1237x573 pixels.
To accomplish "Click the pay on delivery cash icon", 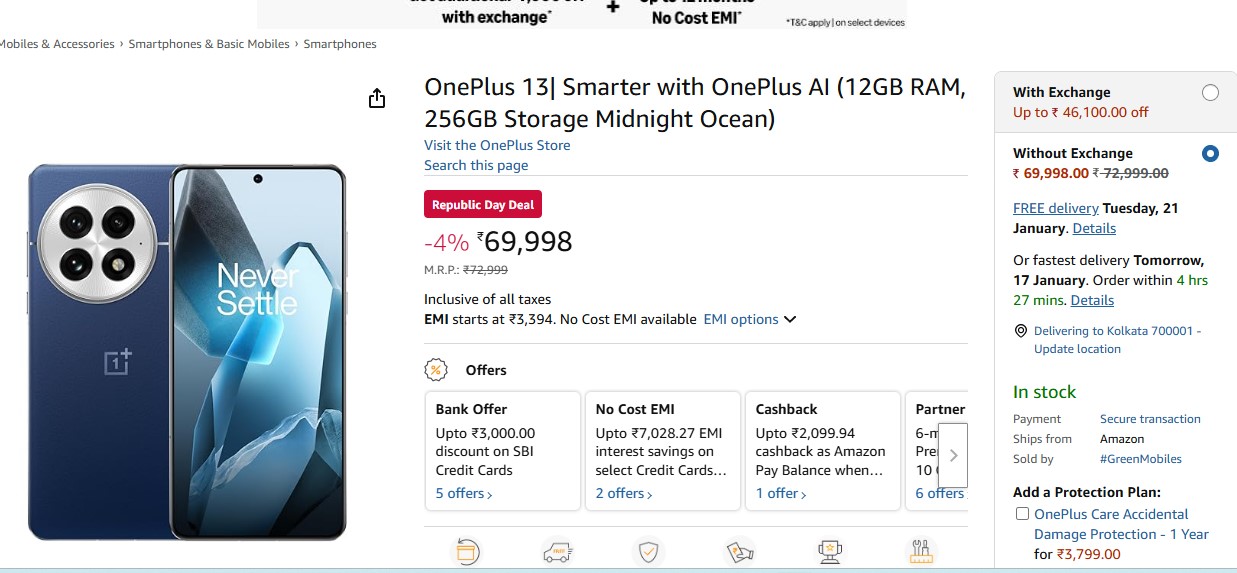I will [739, 552].
